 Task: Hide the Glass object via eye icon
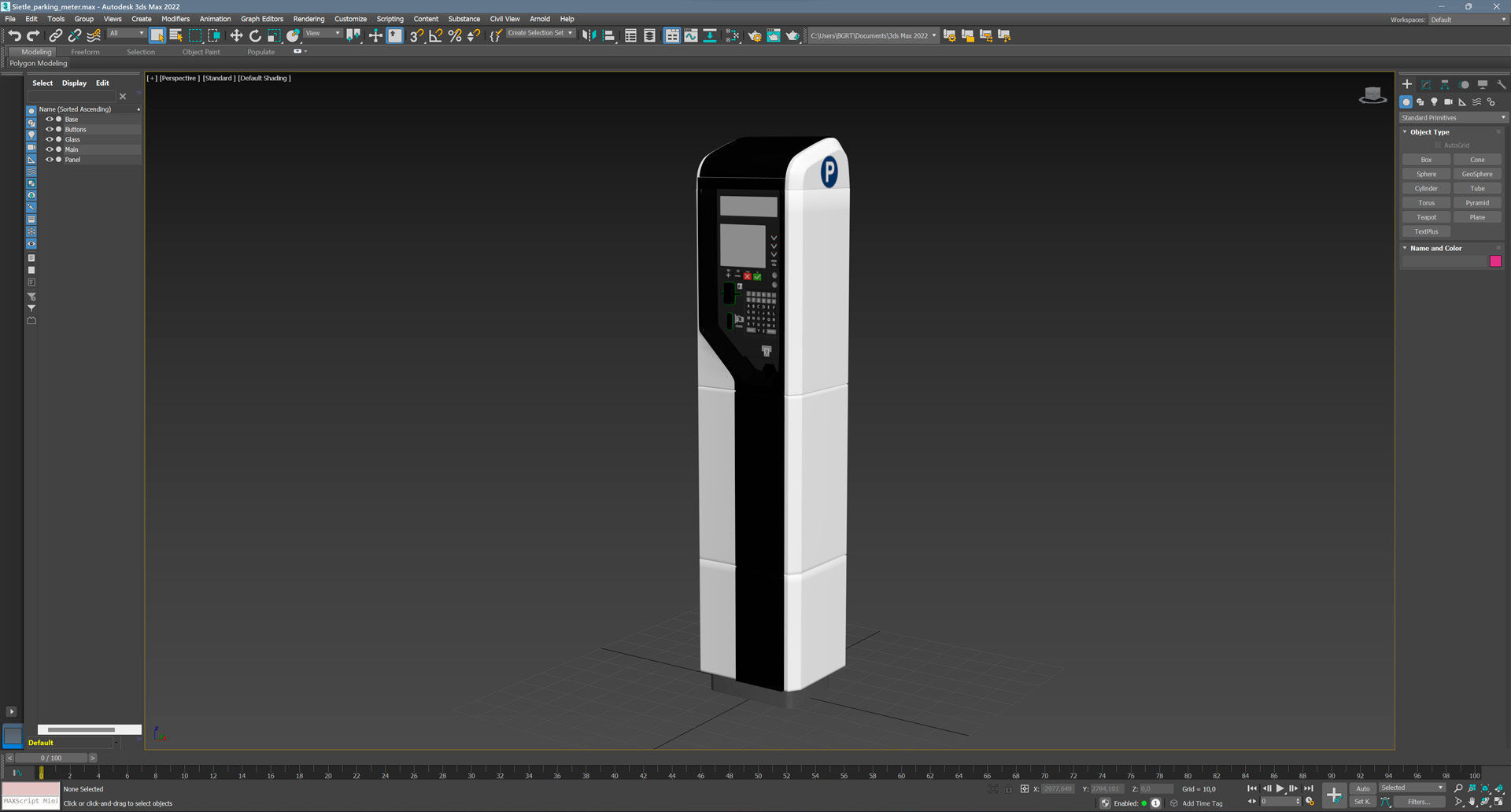[x=50, y=139]
